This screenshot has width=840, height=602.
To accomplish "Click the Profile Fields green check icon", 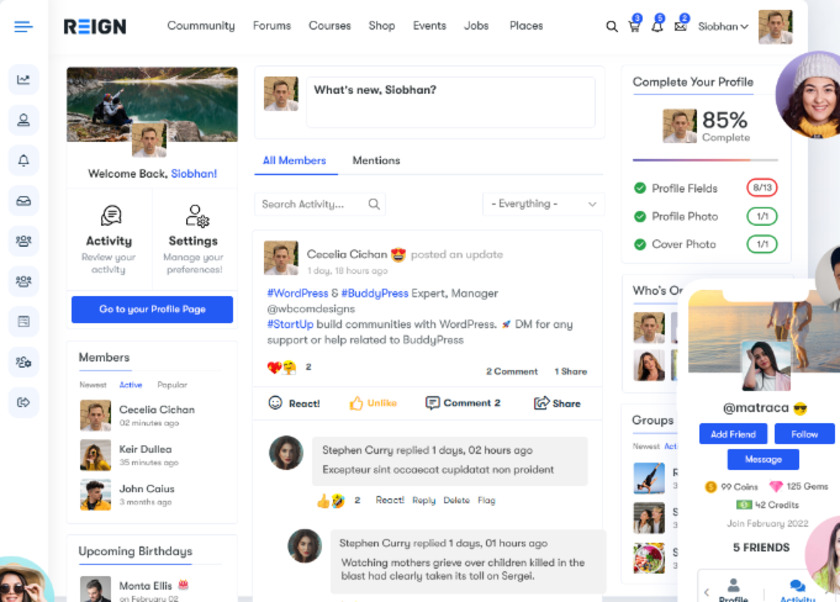I will pyautogui.click(x=640, y=188).
